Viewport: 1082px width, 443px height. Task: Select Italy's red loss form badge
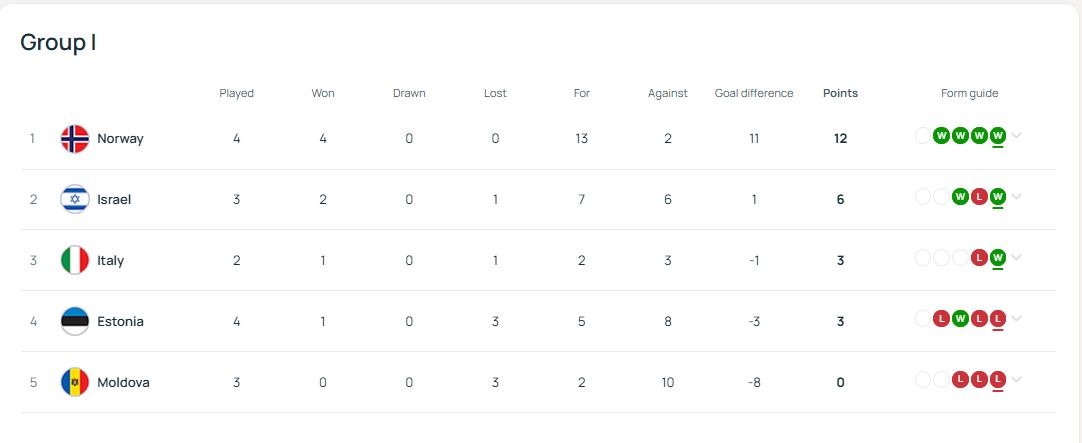click(x=978, y=257)
